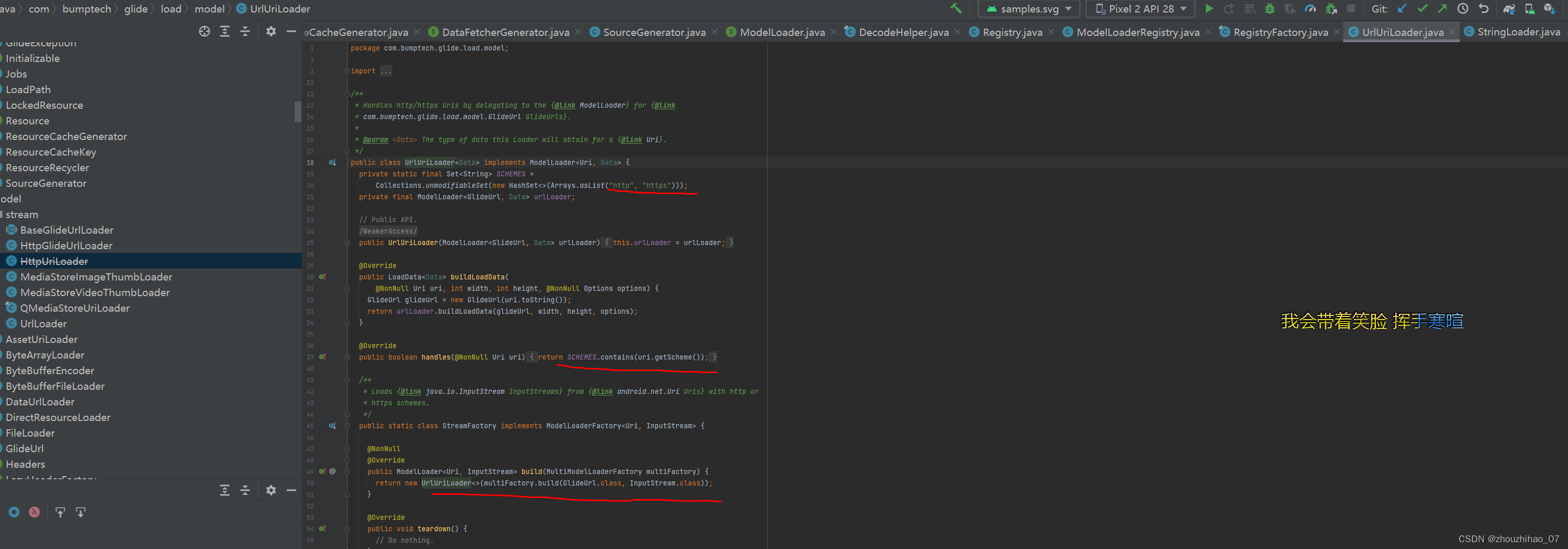
Task: Collapse the class Javadoc comment fold
Action: point(347,94)
